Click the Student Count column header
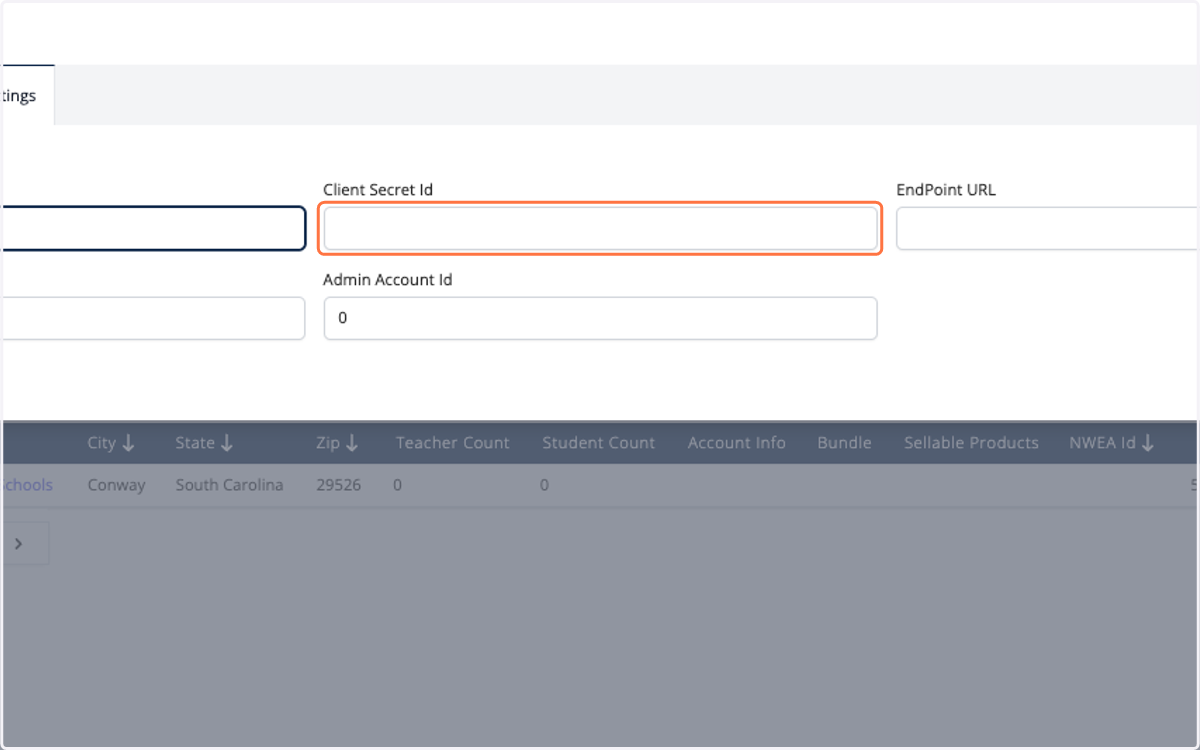The image size is (1200, 750). (598, 443)
